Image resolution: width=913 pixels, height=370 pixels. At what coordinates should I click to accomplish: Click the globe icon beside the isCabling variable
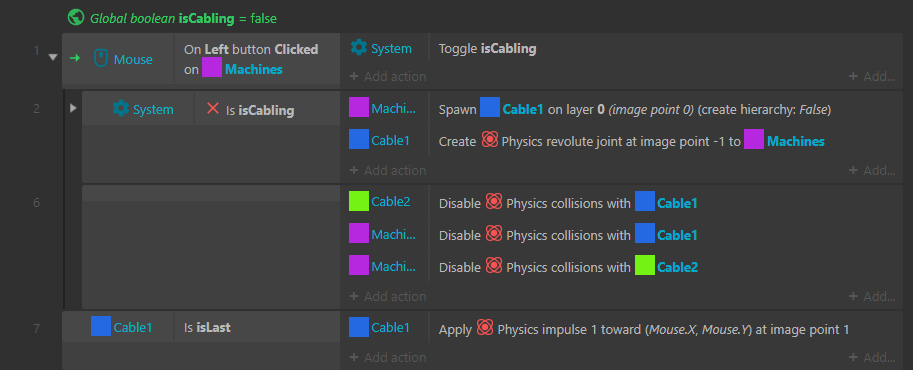(76, 18)
